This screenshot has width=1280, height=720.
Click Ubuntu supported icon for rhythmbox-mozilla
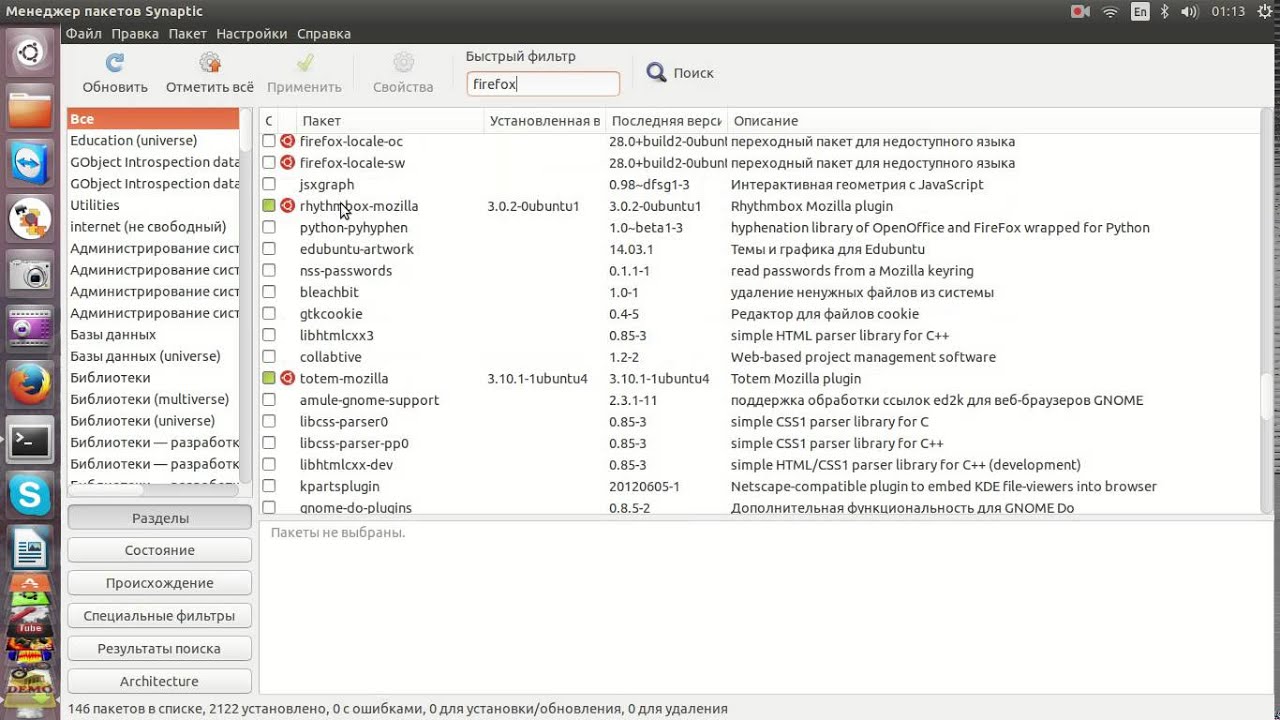click(x=287, y=206)
